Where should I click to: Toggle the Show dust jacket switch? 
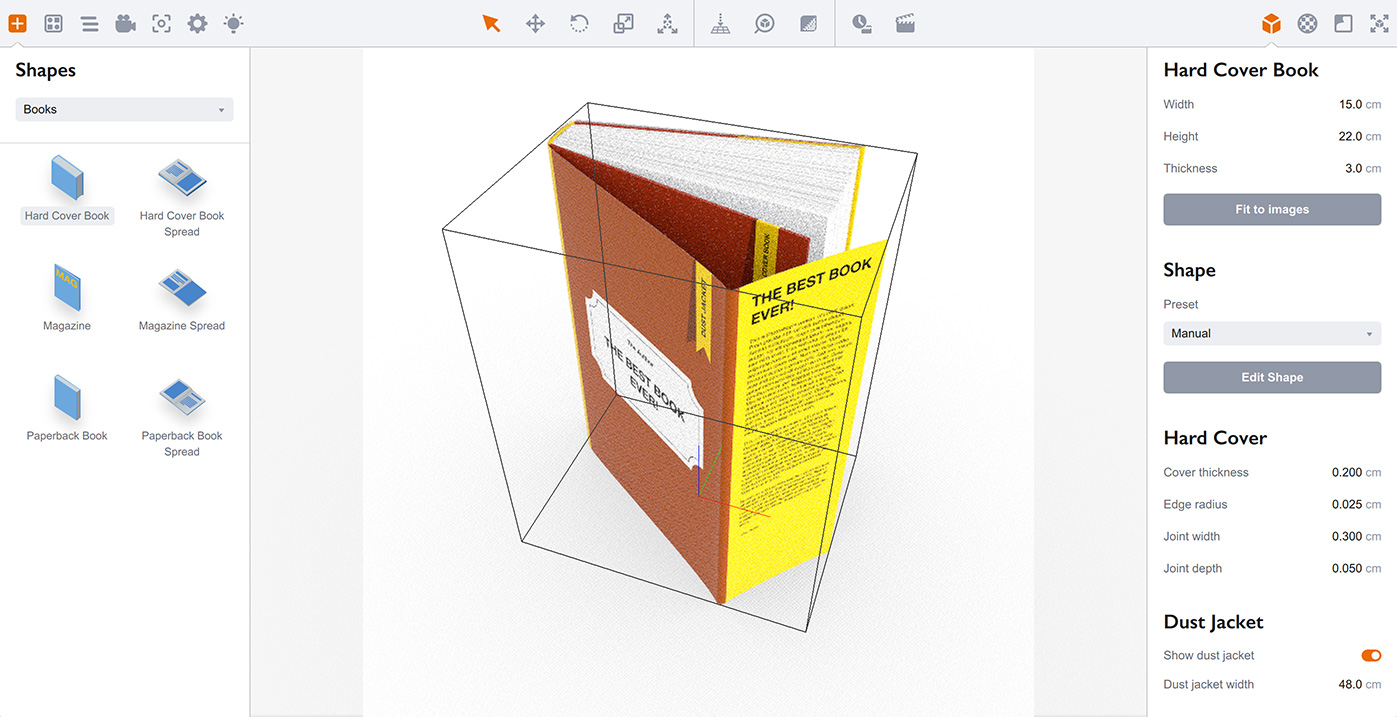coord(1371,656)
